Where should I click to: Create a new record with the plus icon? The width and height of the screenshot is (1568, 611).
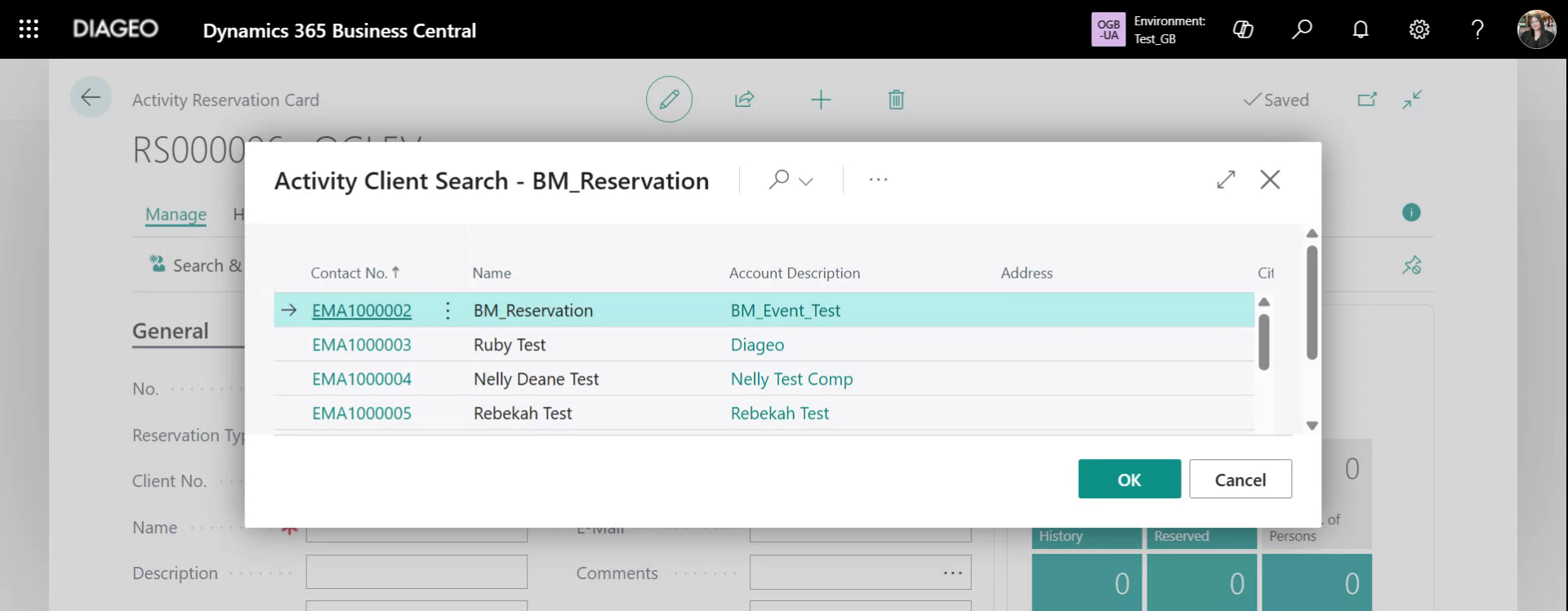tap(821, 100)
